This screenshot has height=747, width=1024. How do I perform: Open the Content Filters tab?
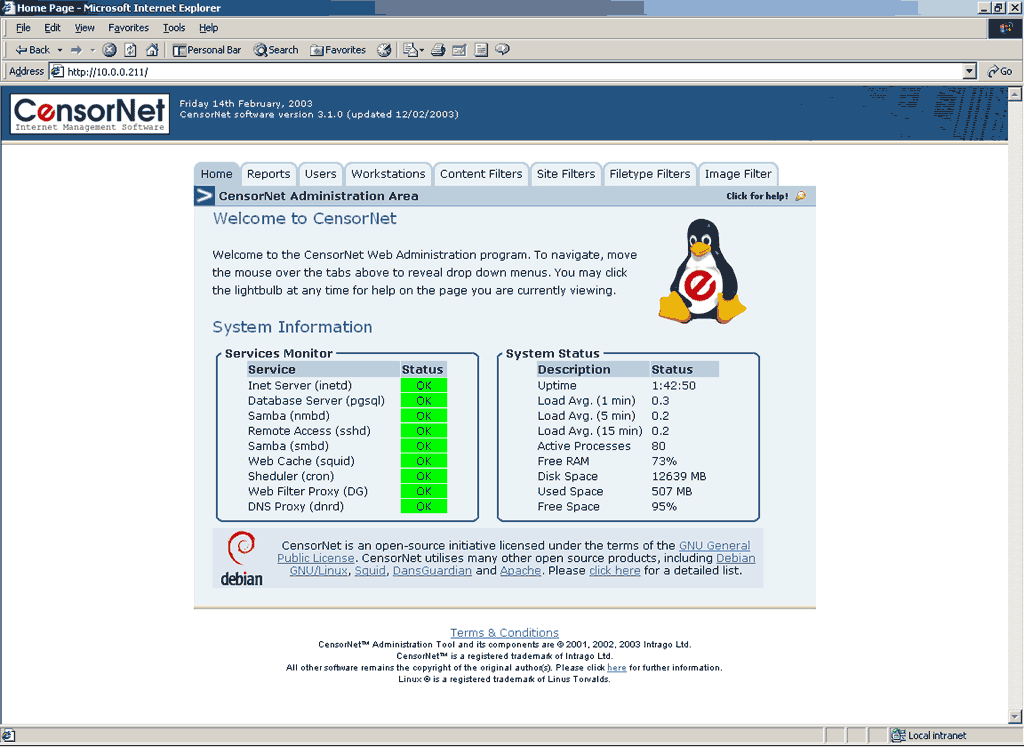[481, 174]
